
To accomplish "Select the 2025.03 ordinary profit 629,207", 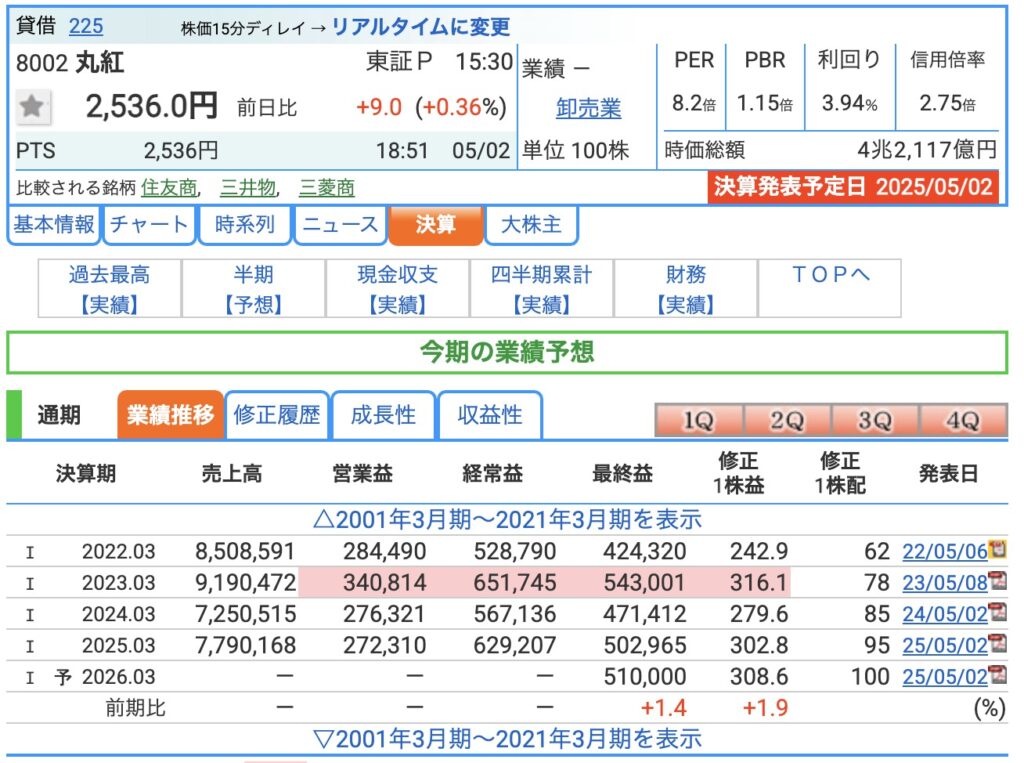I will click(515, 645).
